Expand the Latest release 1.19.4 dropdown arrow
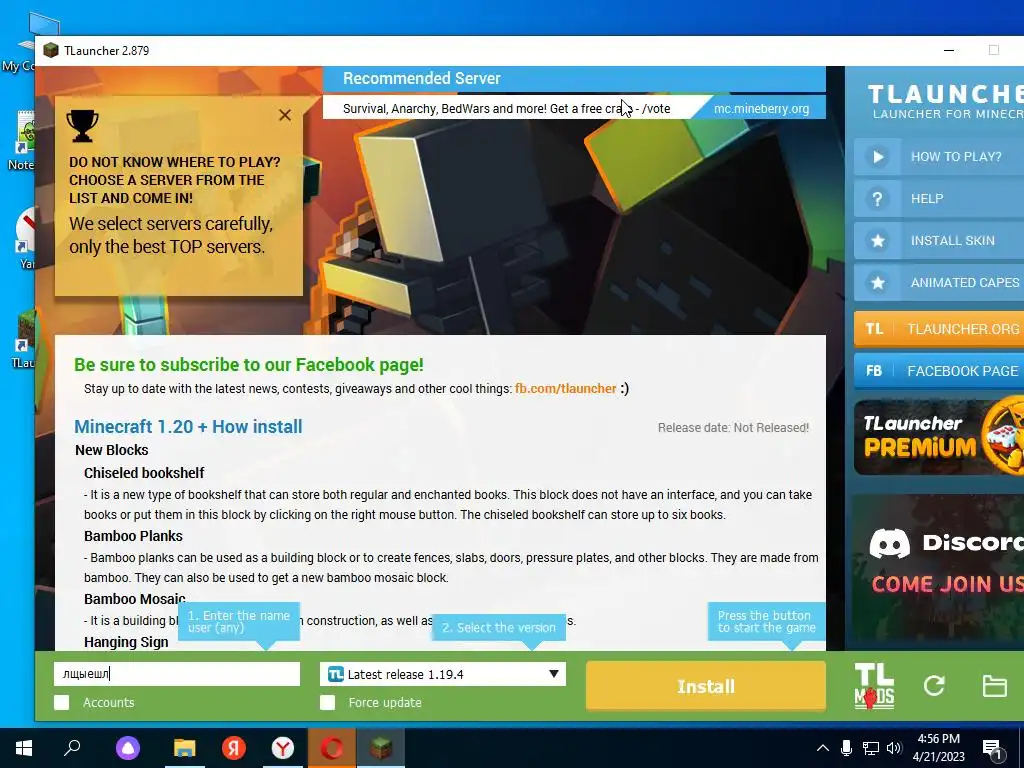 click(554, 674)
